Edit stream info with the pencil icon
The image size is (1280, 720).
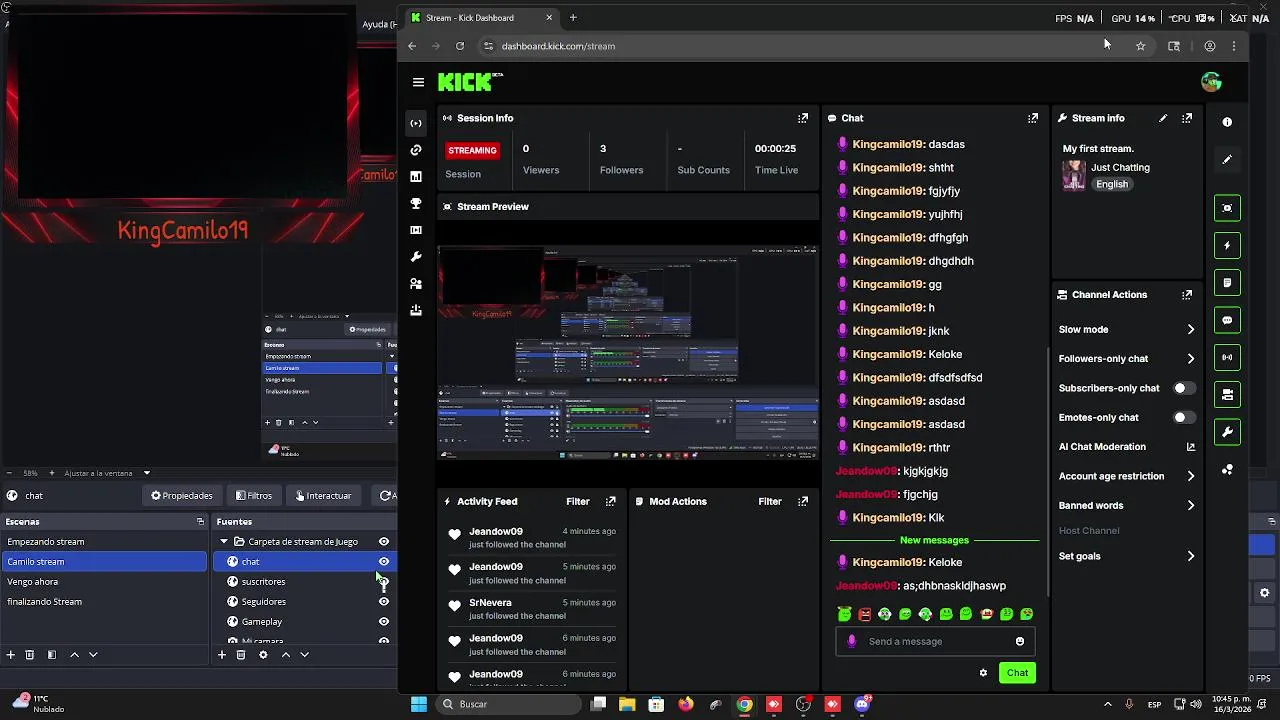pyautogui.click(x=1163, y=118)
